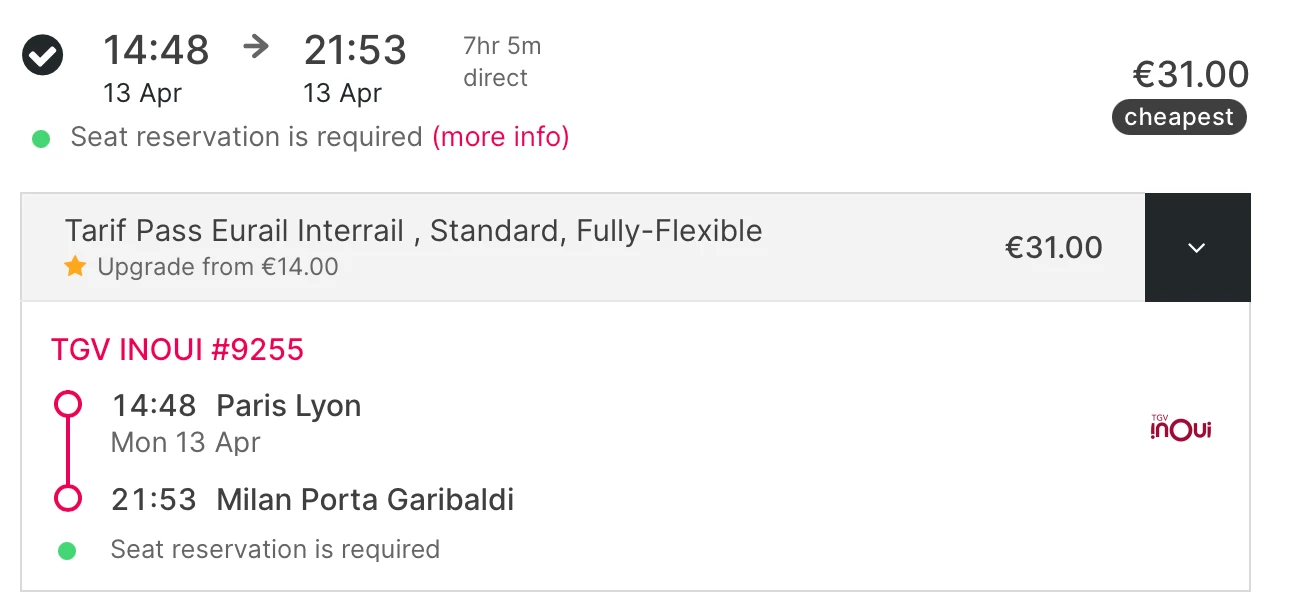The height and width of the screenshot is (612, 1298).
Task: Click the Milan Porta Garibaldi station name
Action: point(365,499)
